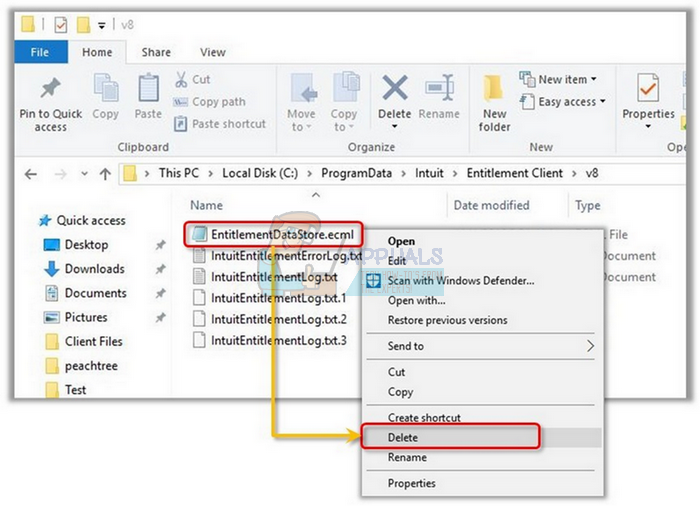The image size is (700, 506).
Task: Open Pictures in navigation pane
Action: [x=75, y=317]
